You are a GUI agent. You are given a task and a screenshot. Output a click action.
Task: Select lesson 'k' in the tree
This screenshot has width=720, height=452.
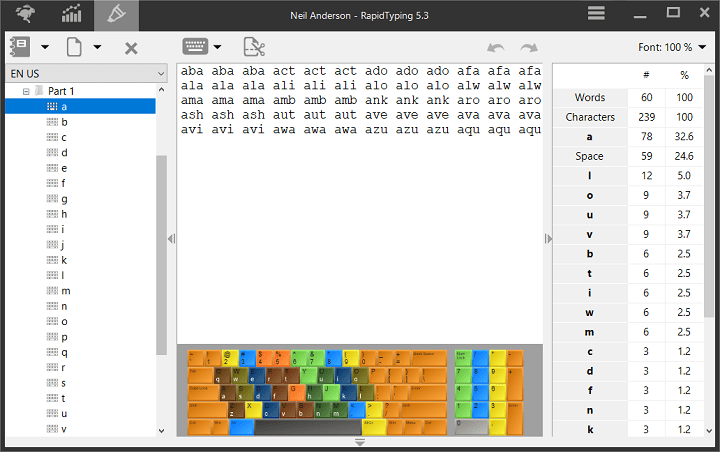[64, 260]
